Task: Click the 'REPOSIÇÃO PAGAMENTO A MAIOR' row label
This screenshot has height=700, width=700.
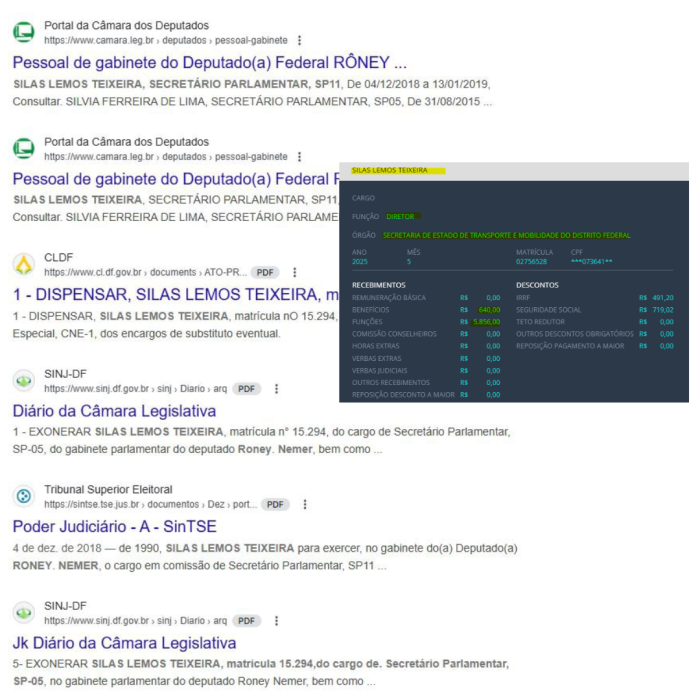Action: click(570, 346)
